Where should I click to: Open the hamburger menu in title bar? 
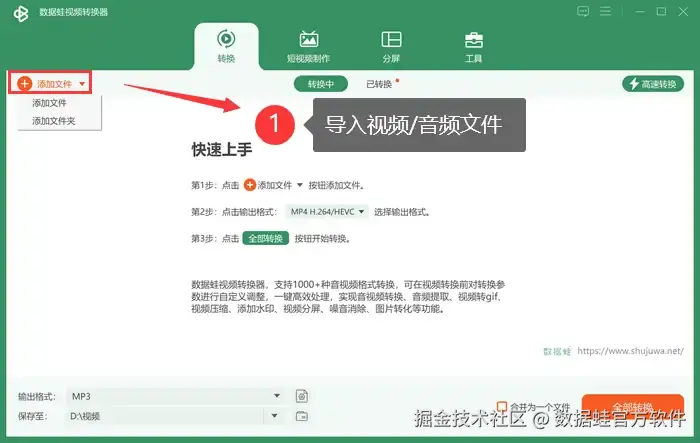coord(605,11)
